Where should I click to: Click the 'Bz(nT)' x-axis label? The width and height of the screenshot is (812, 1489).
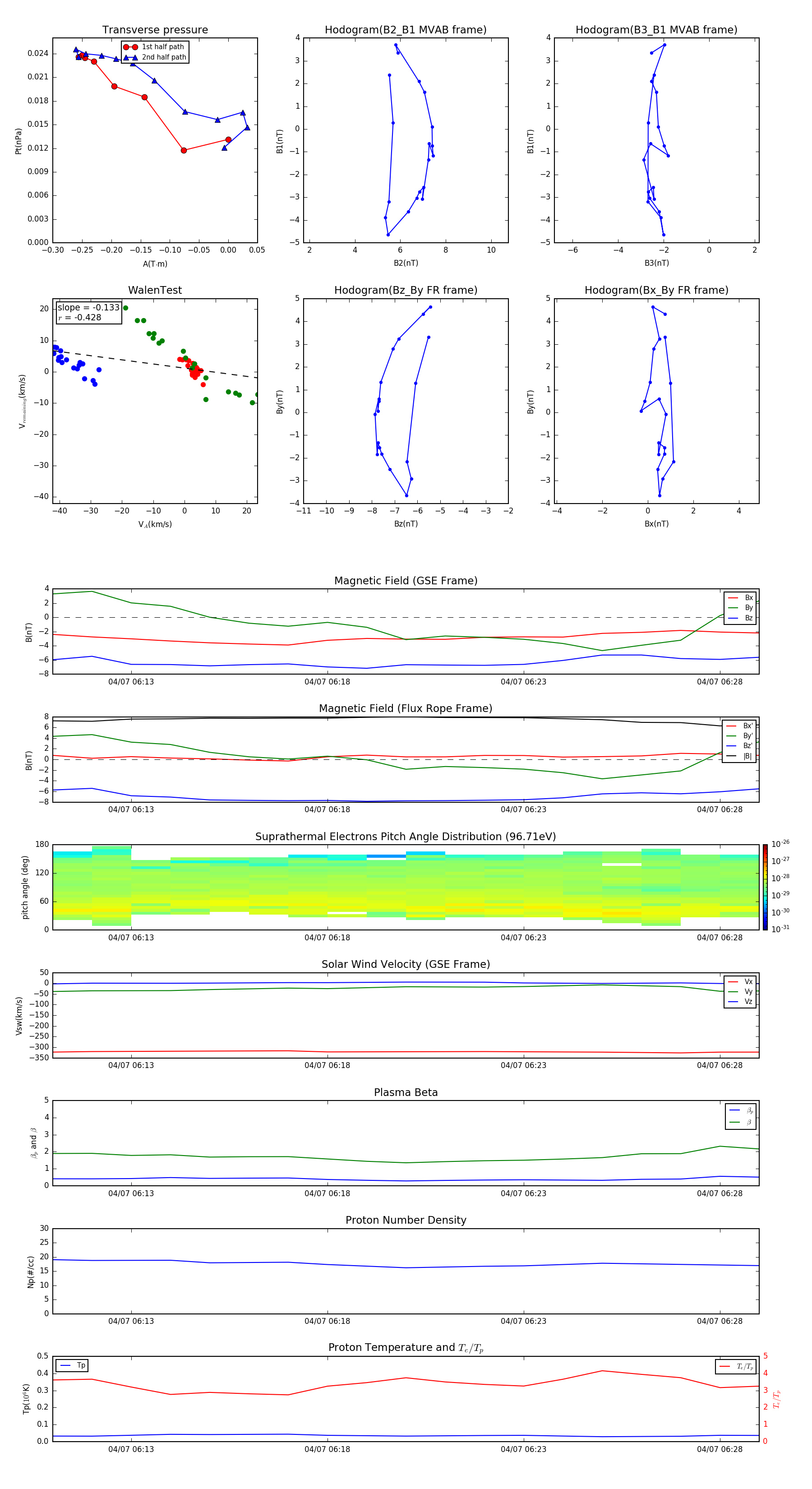click(x=406, y=524)
